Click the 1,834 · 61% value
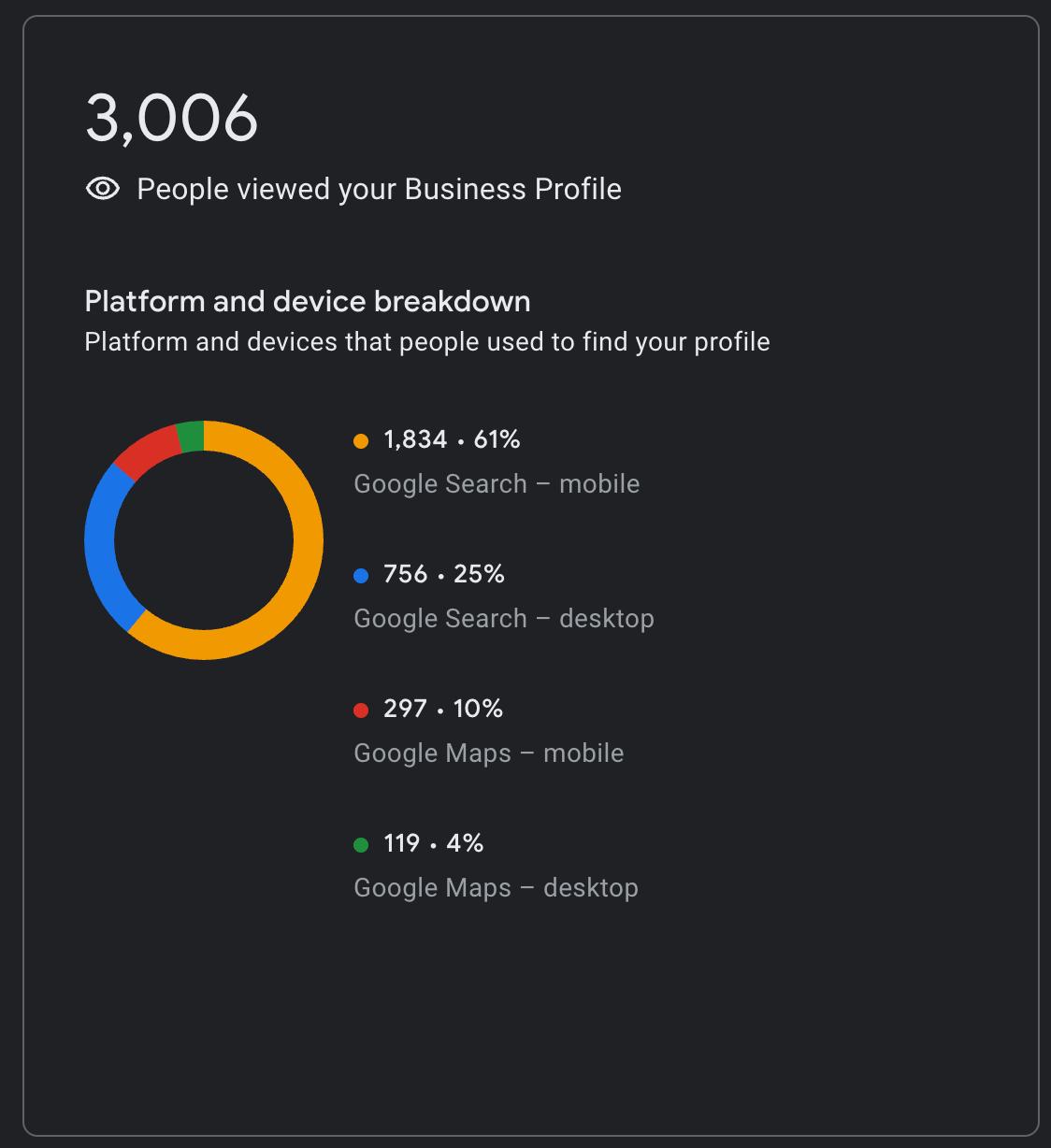The height and width of the screenshot is (1148, 1051). [x=452, y=439]
